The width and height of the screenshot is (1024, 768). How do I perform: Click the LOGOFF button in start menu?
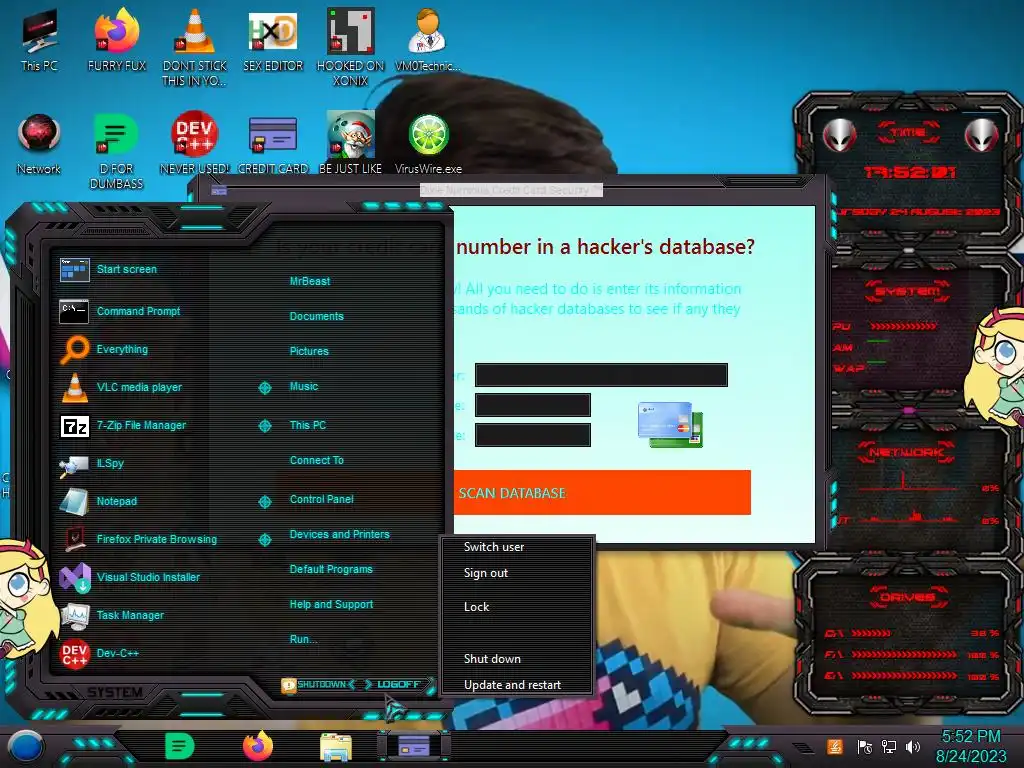point(398,684)
